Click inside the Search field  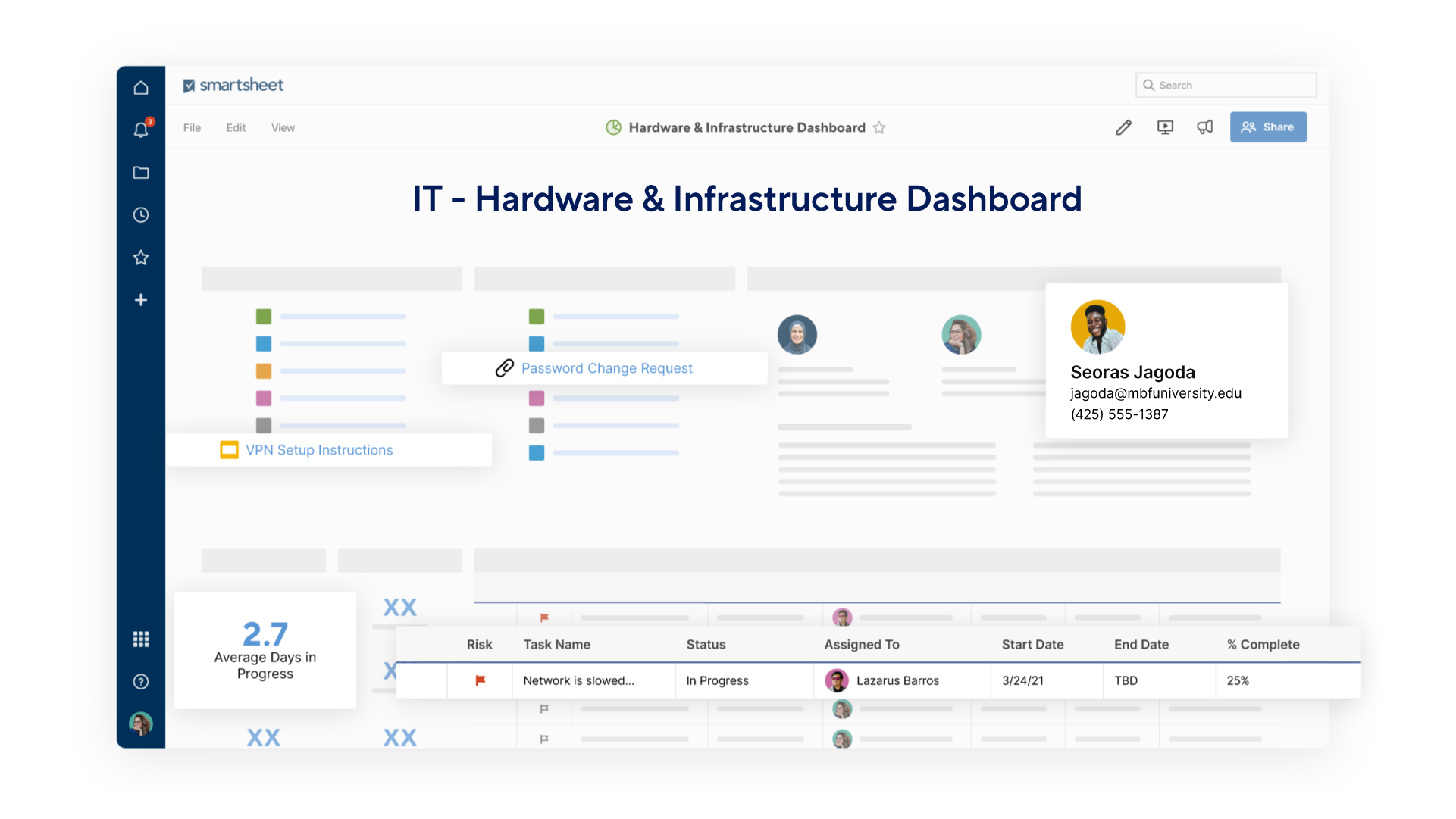[1226, 85]
